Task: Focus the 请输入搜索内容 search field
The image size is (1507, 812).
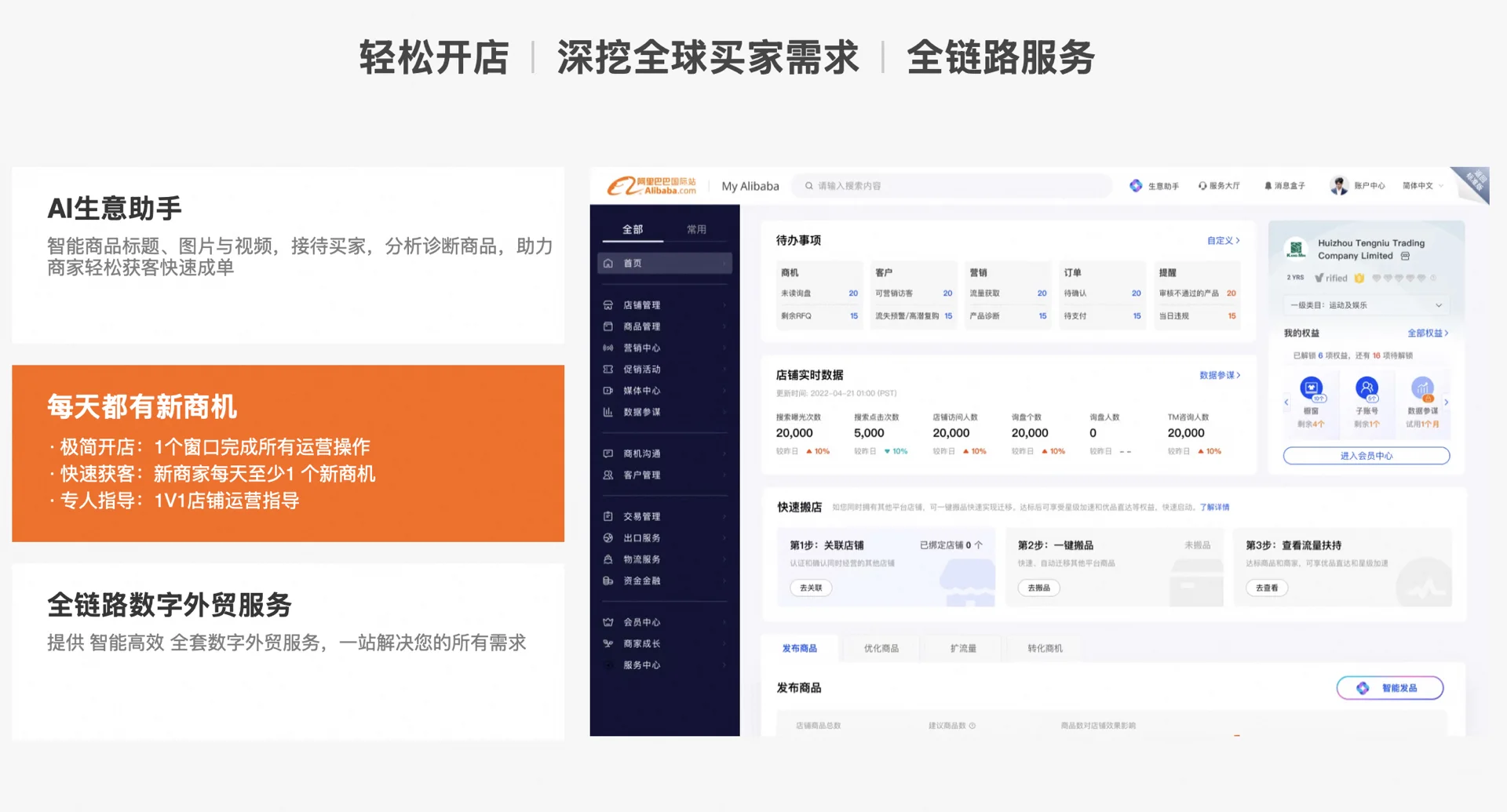Action: click(951, 186)
